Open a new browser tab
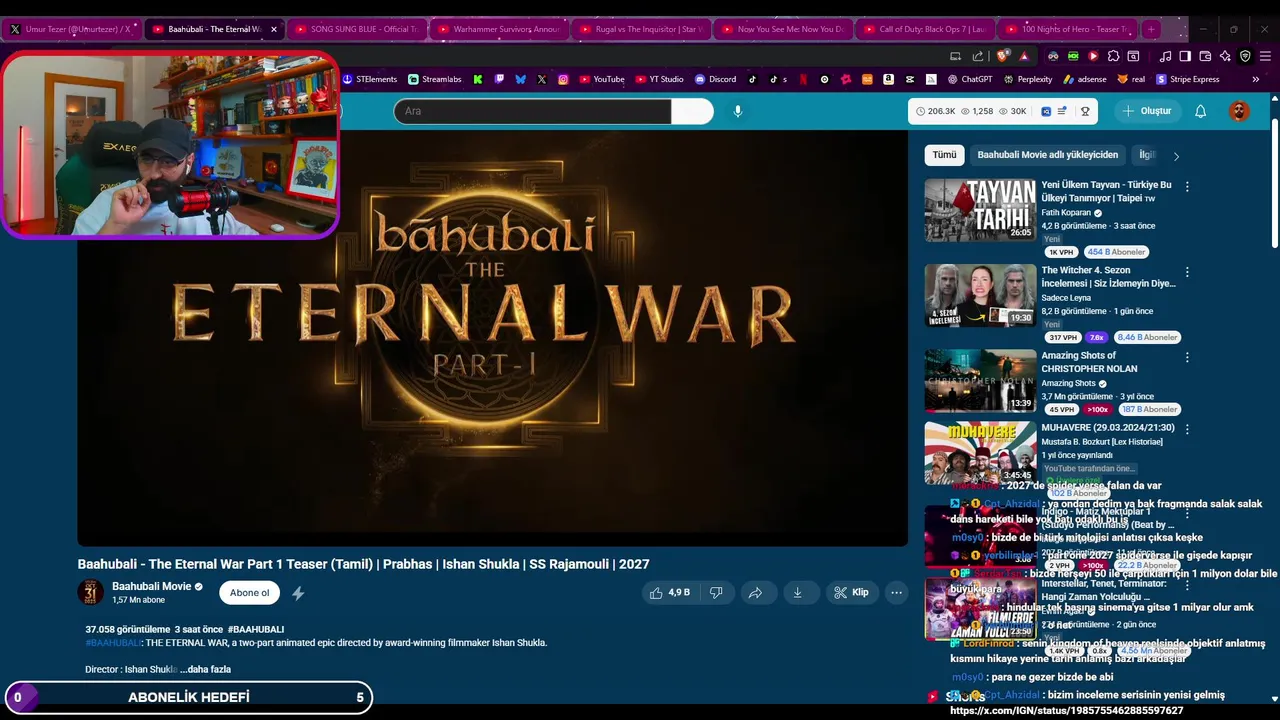The image size is (1280, 720). click(1150, 29)
